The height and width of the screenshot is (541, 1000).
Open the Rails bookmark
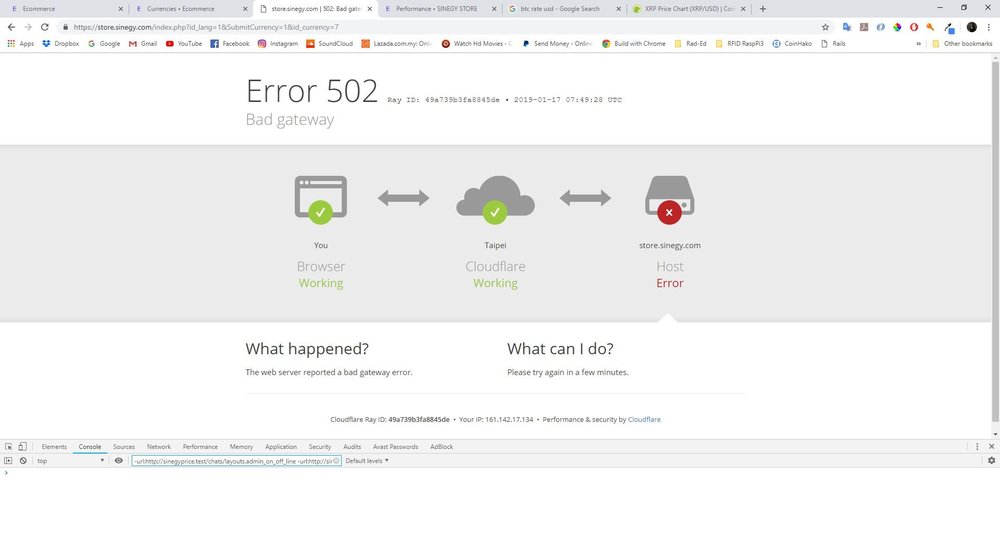[x=833, y=43]
